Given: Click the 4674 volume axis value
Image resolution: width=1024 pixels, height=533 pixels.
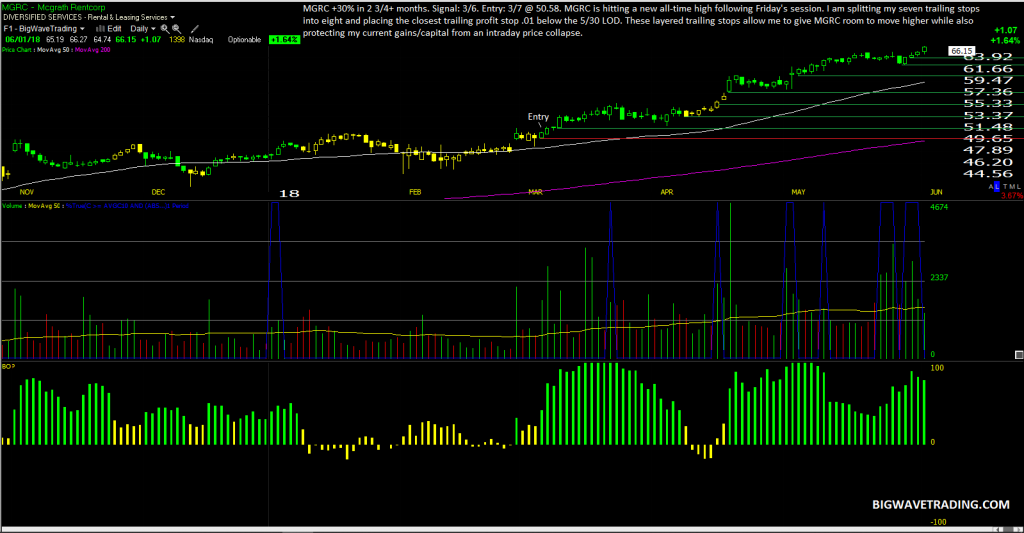Looking at the screenshot, I should pyautogui.click(x=938, y=207).
